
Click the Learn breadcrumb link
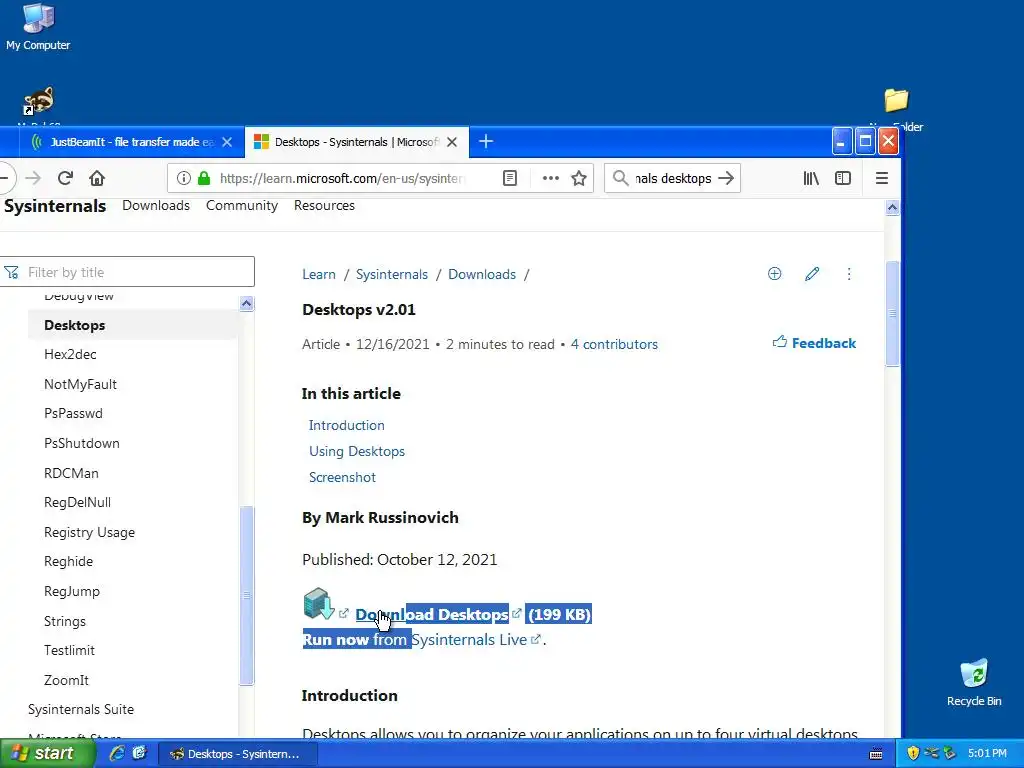pos(319,274)
